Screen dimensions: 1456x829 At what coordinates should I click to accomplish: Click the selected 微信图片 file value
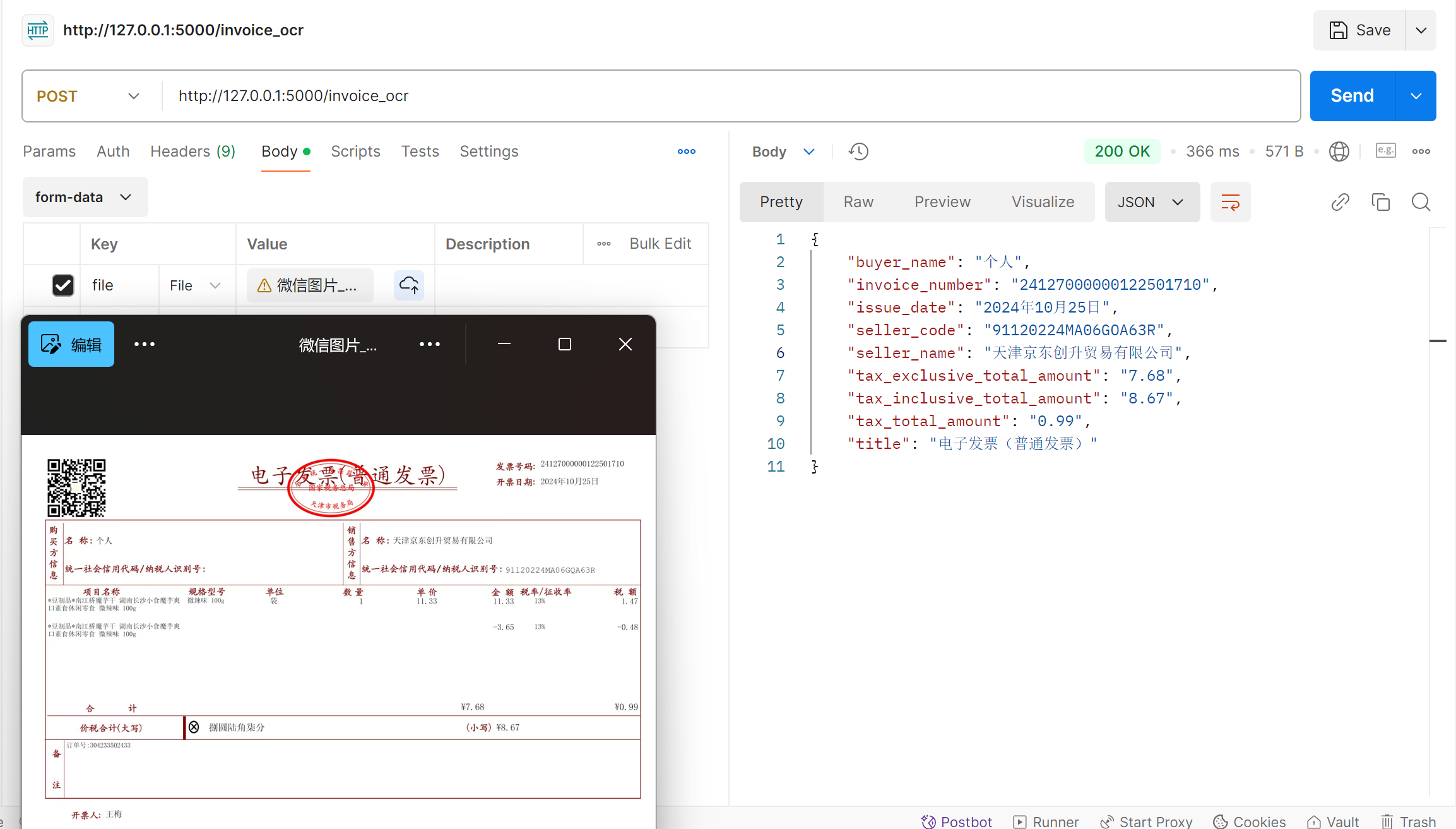click(310, 285)
